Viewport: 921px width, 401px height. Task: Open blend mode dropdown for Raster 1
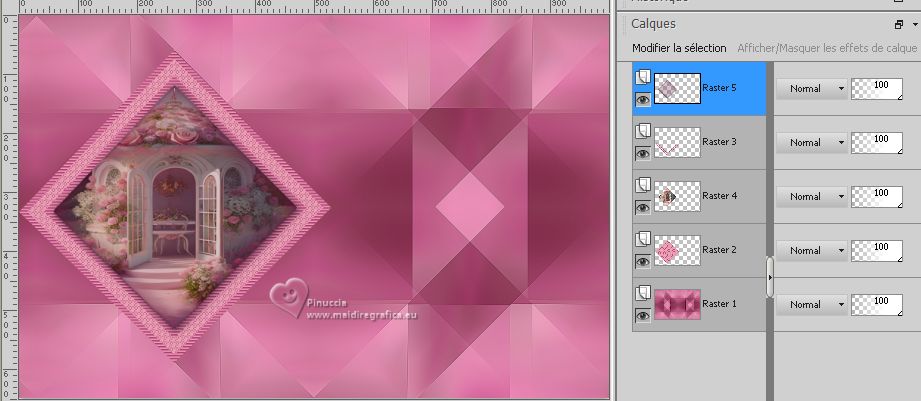812,305
